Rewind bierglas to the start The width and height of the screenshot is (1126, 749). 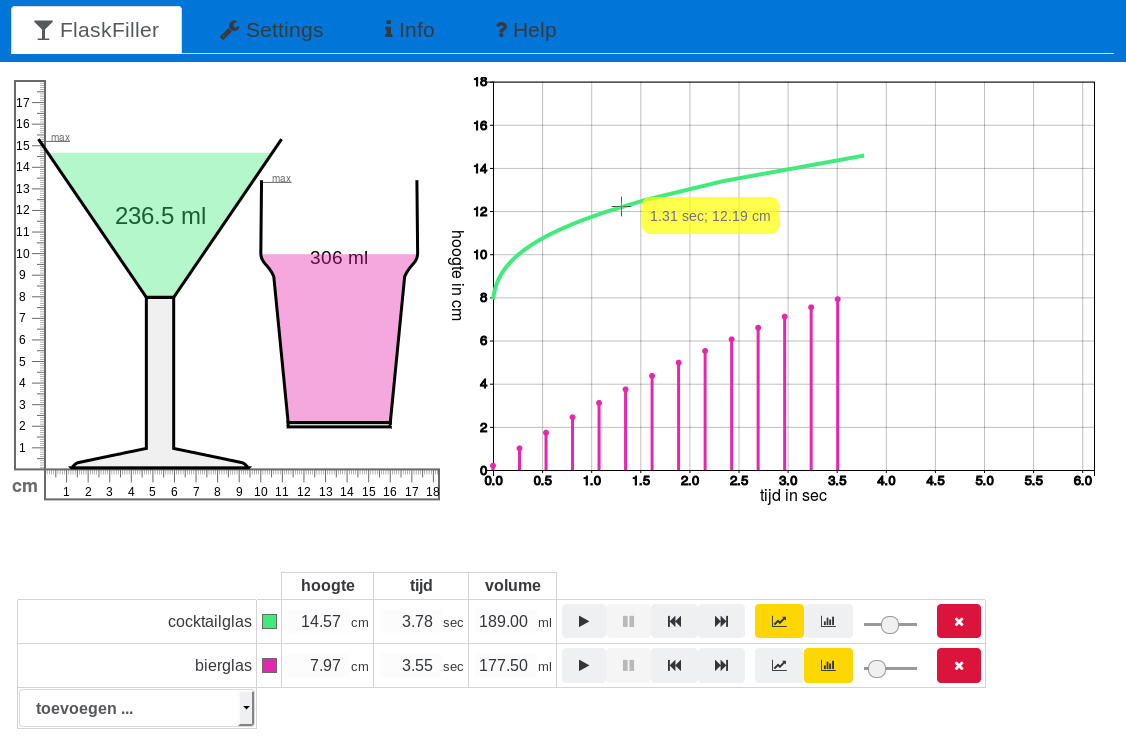click(x=674, y=665)
